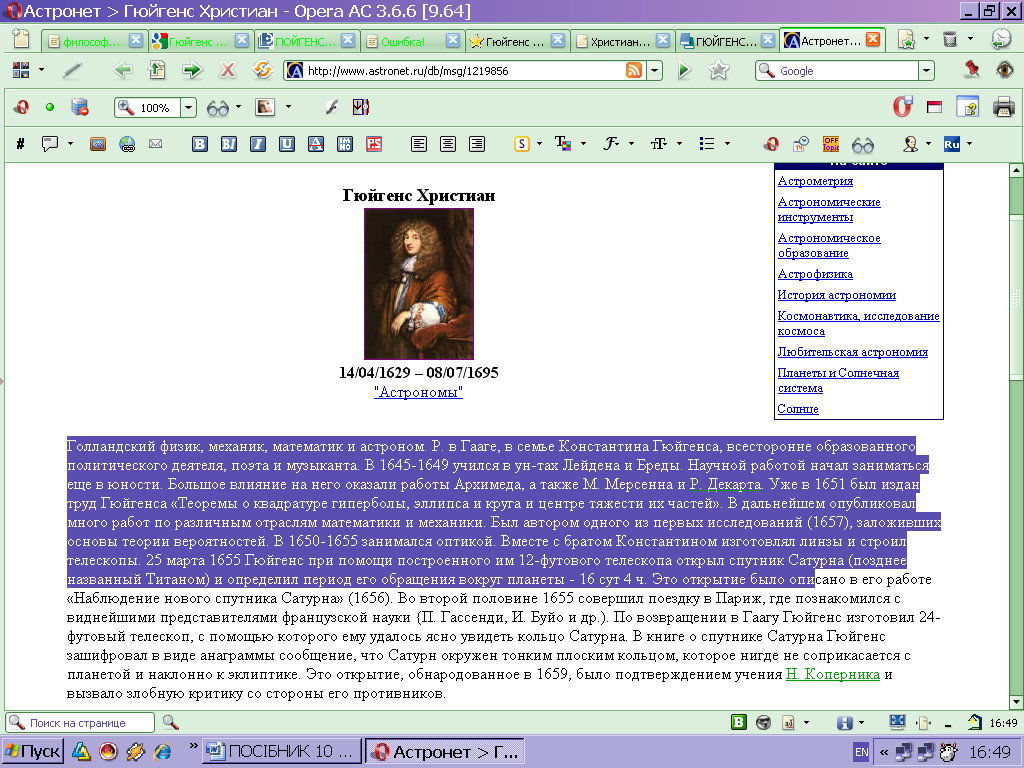Image resolution: width=1024 pixels, height=768 pixels.
Task: Switch to ПОСІБНИК 10 Word taskbar window
Action: point(281,752)
